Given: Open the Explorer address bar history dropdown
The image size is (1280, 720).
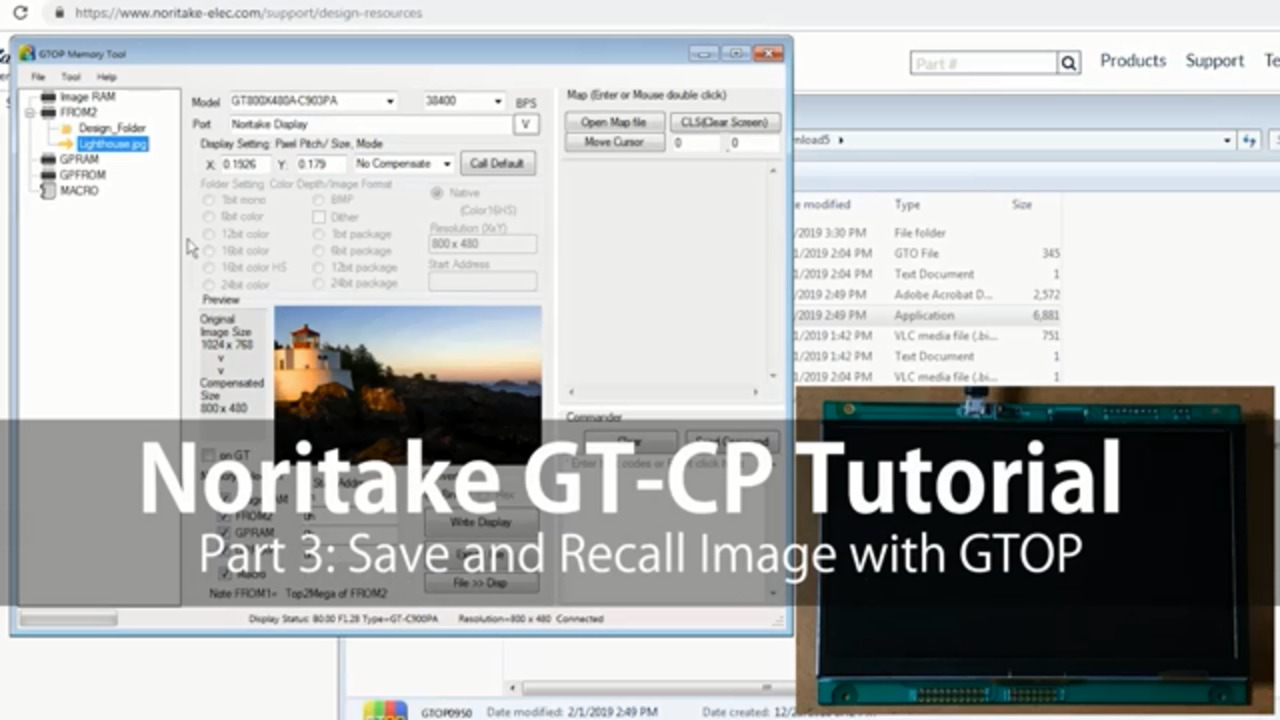Looking at the screenshot, I should click(1227, 141).
